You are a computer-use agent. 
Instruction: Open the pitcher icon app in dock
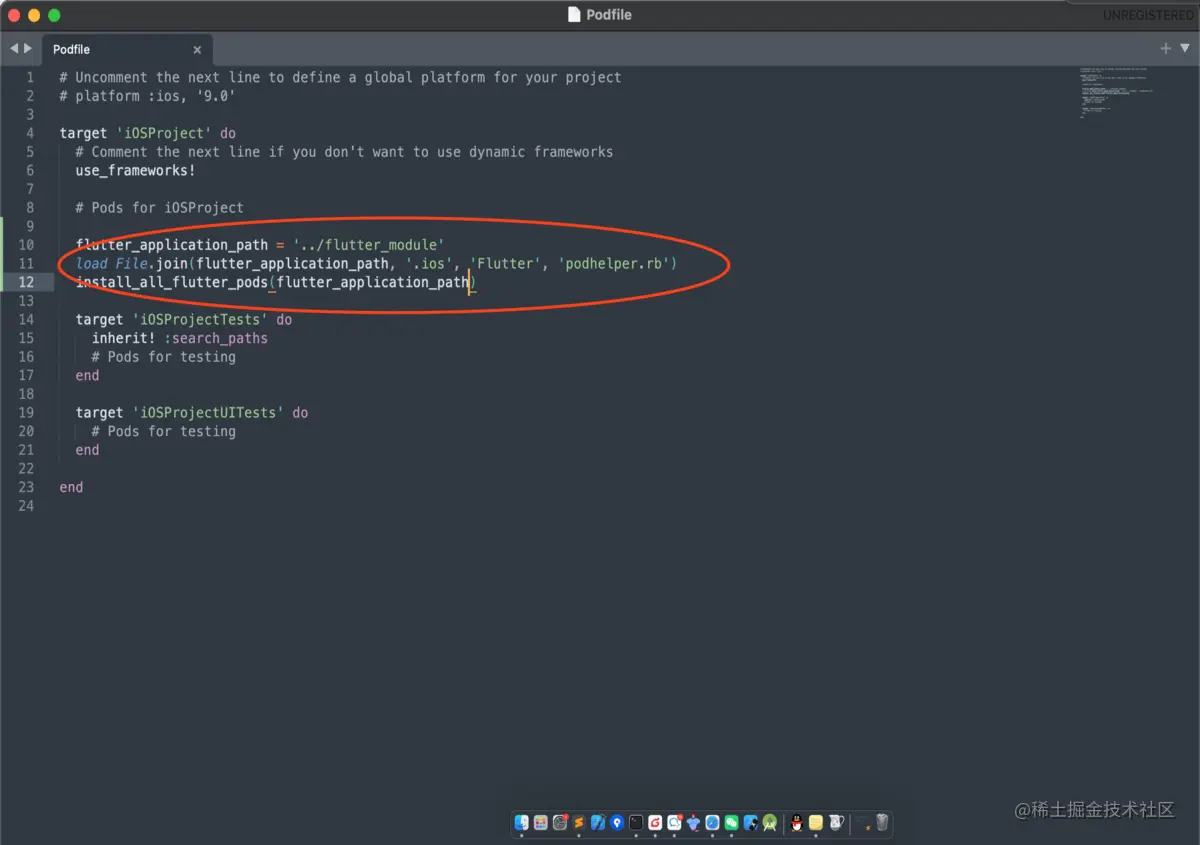(836, 823)
